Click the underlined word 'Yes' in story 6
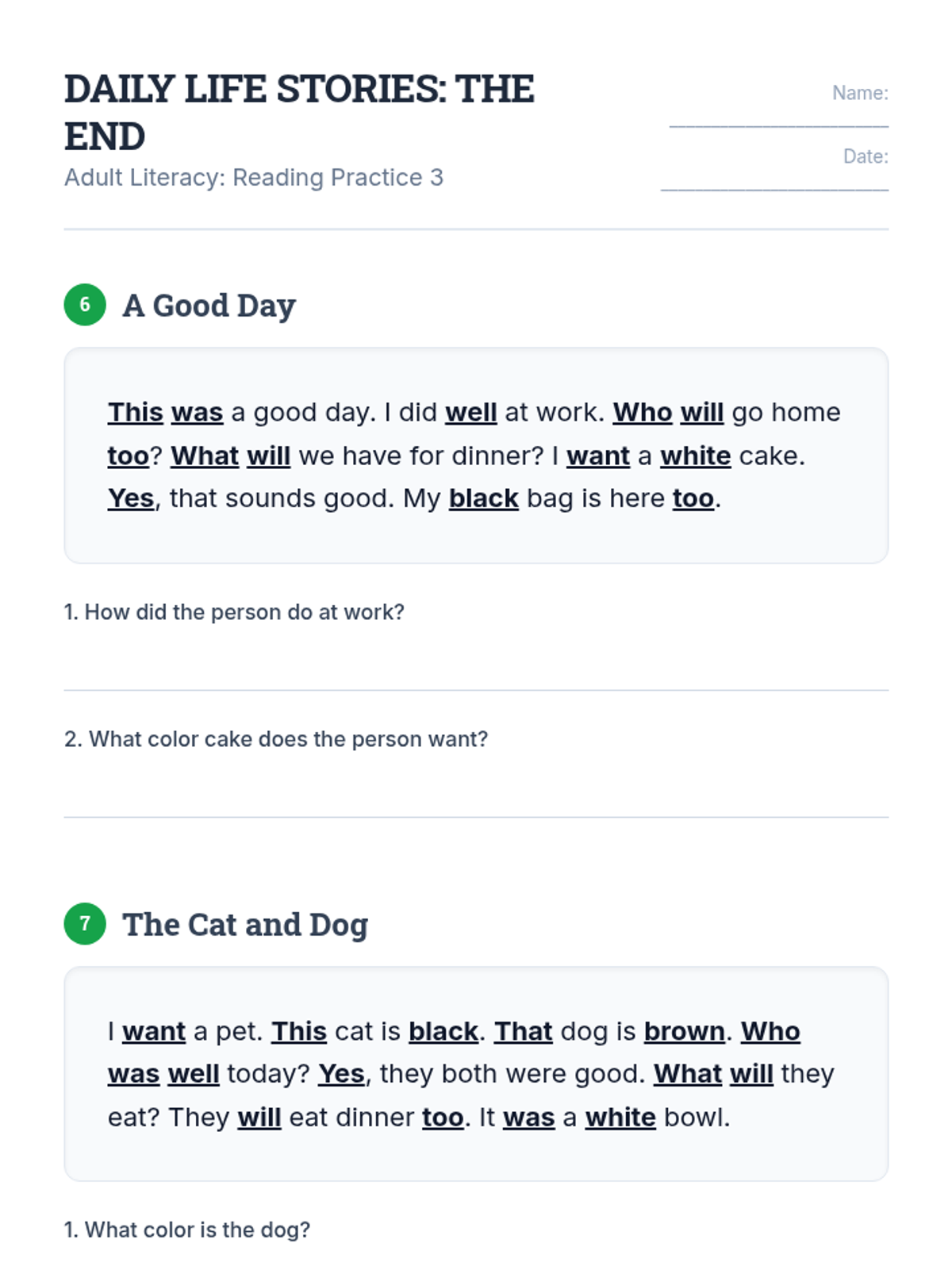Image resolution: width=952 pixels, height=1270 pixels. tap(131, 498)
